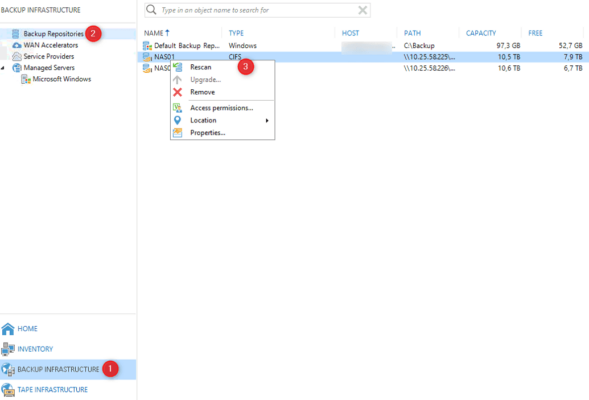Click the 97,3 GB capacity value

(x=508, y=46)
